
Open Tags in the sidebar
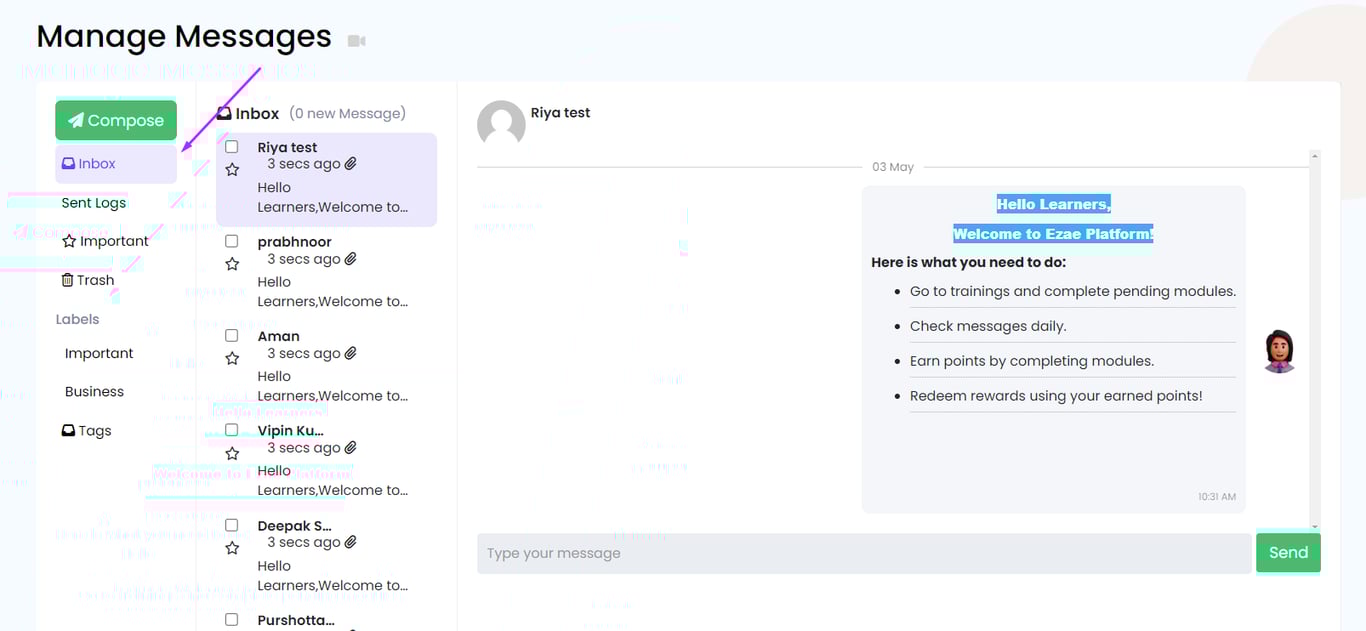(x=86, y=431)
